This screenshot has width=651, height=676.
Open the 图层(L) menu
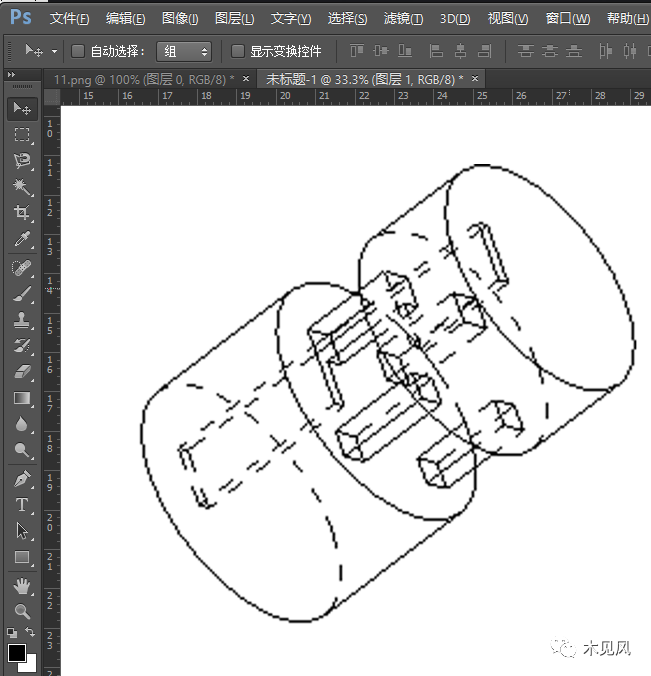(235, 18)
